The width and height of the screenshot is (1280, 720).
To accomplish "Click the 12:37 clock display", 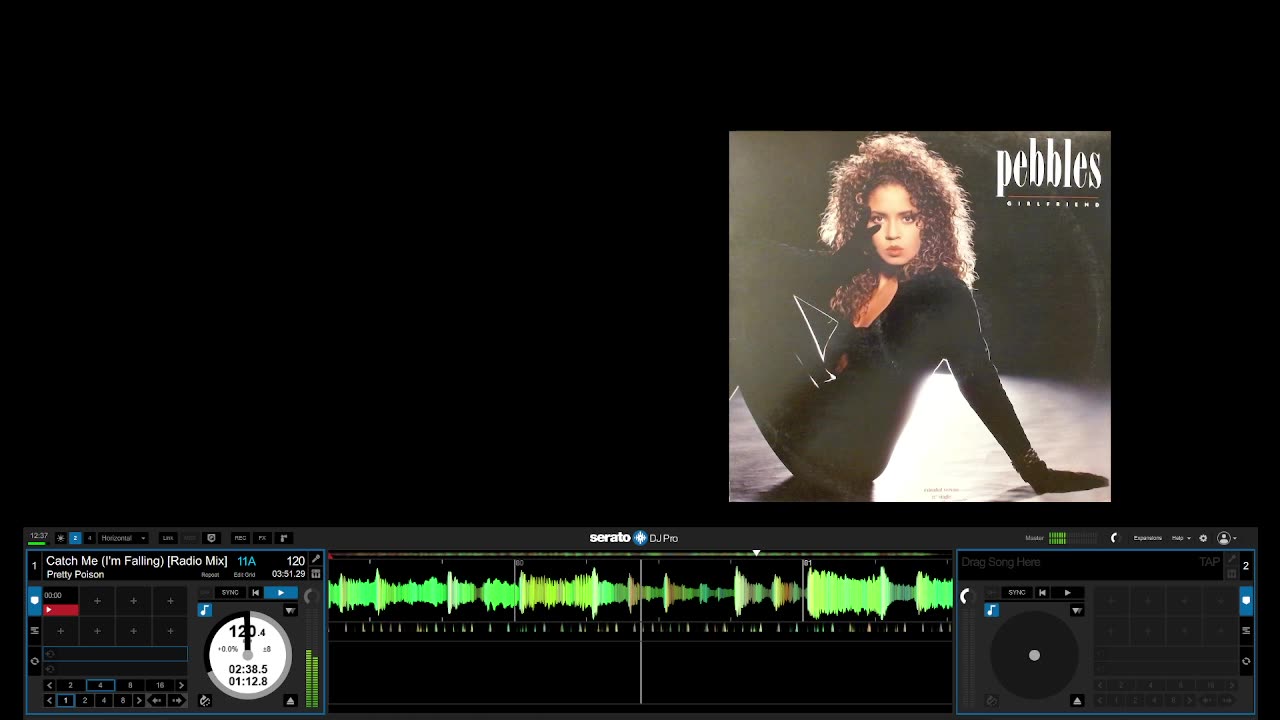I will click(x=38, y=536).
